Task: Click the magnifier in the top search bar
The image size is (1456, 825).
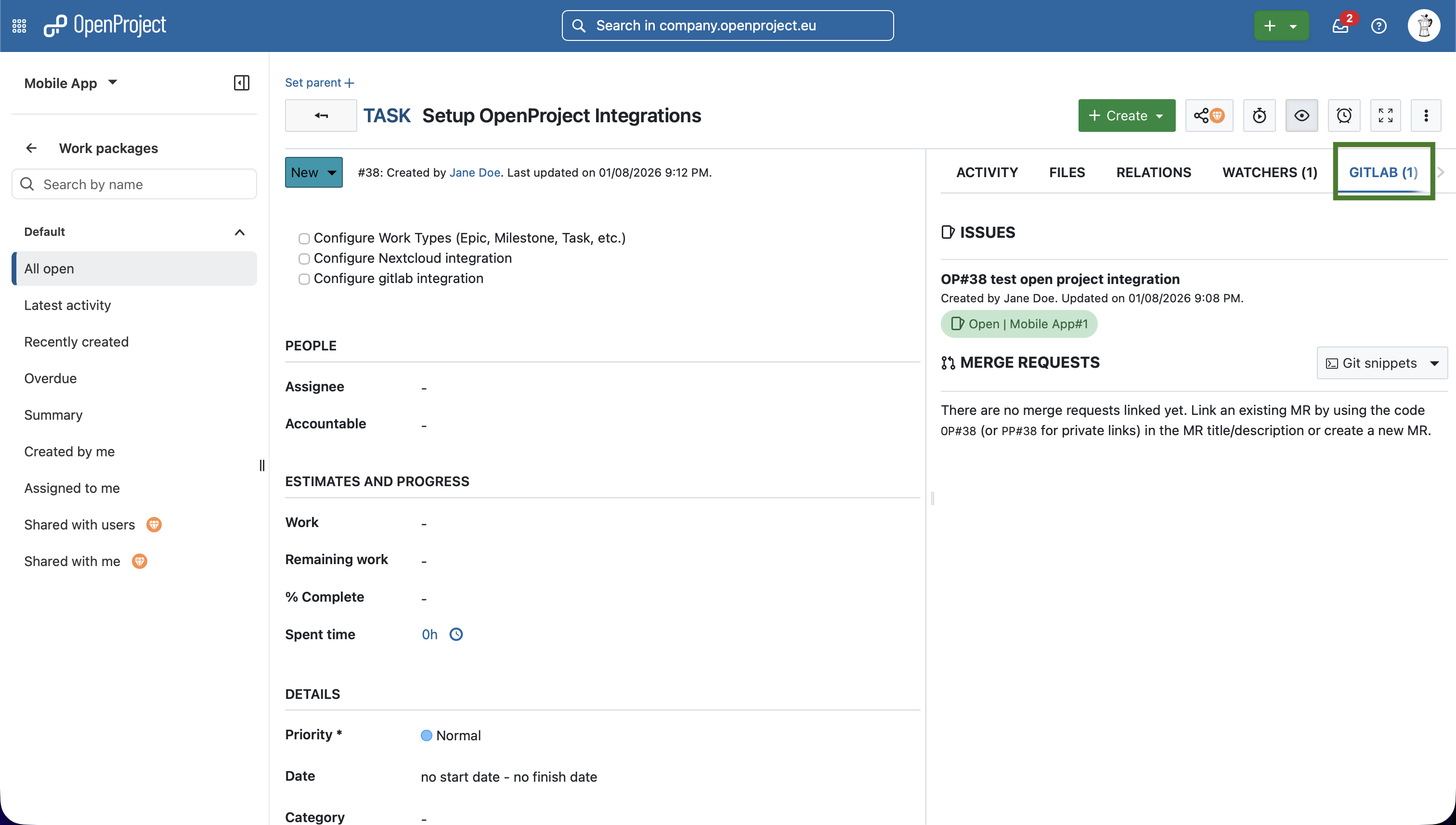Action: click(x=579, y=26)
